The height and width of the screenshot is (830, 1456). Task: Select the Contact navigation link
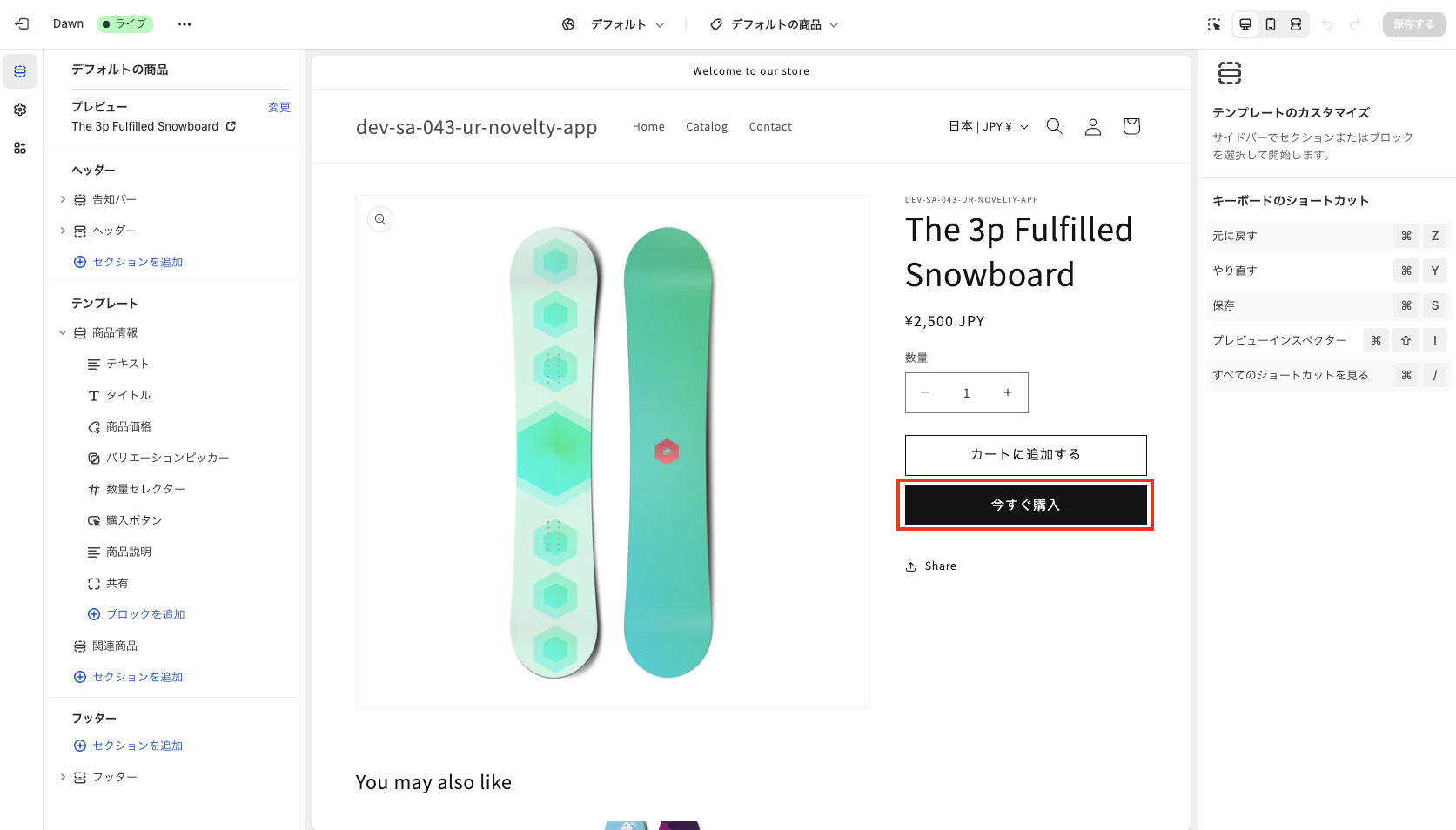coord(769,126)
